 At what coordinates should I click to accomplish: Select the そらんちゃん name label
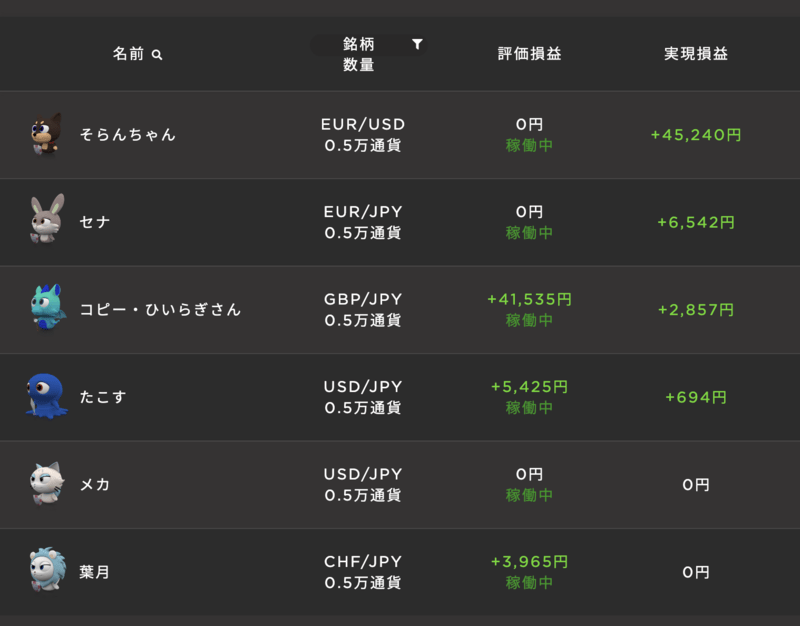127,135
